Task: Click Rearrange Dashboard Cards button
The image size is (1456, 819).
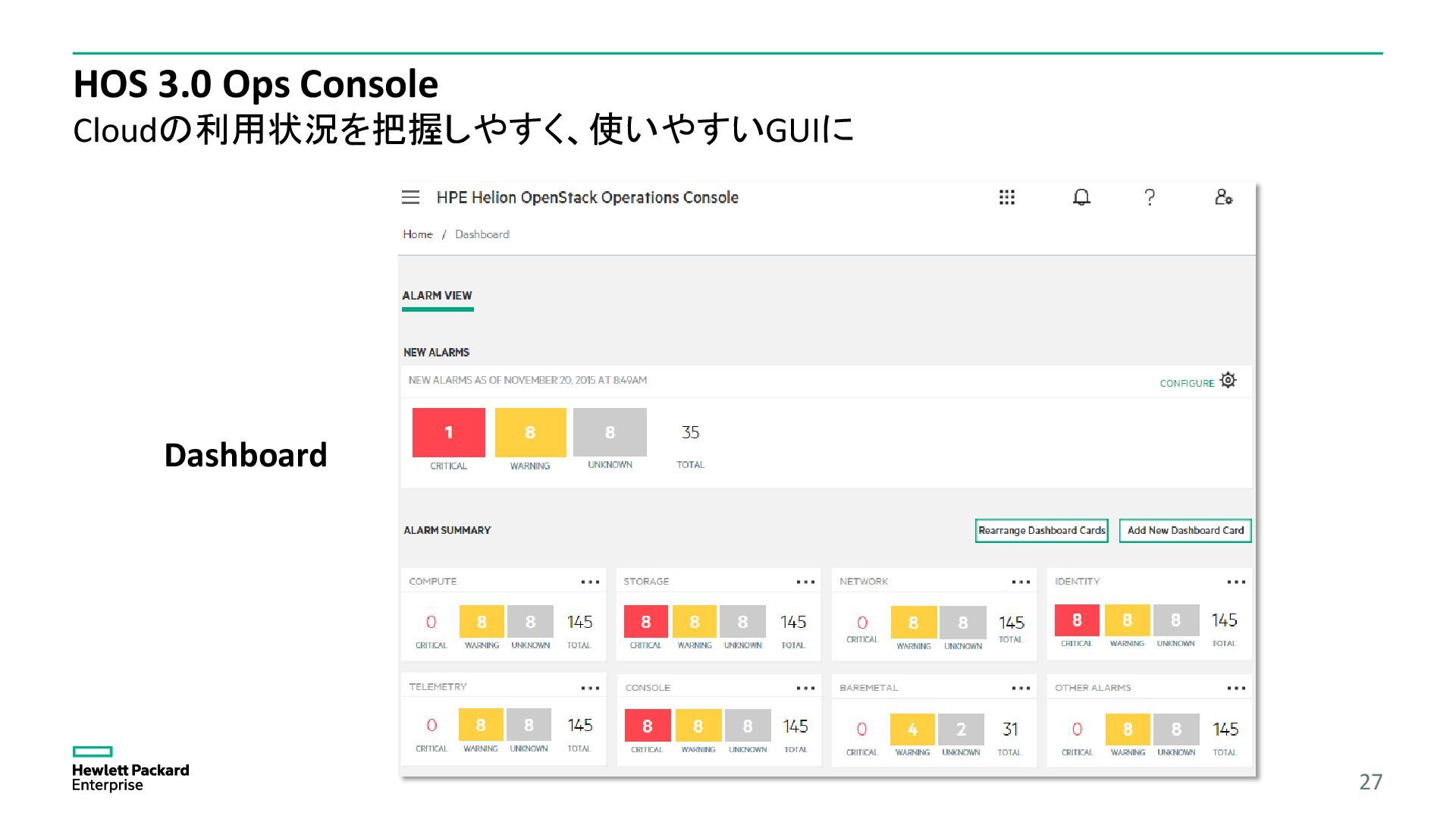Action: (x=1041, y=531)
